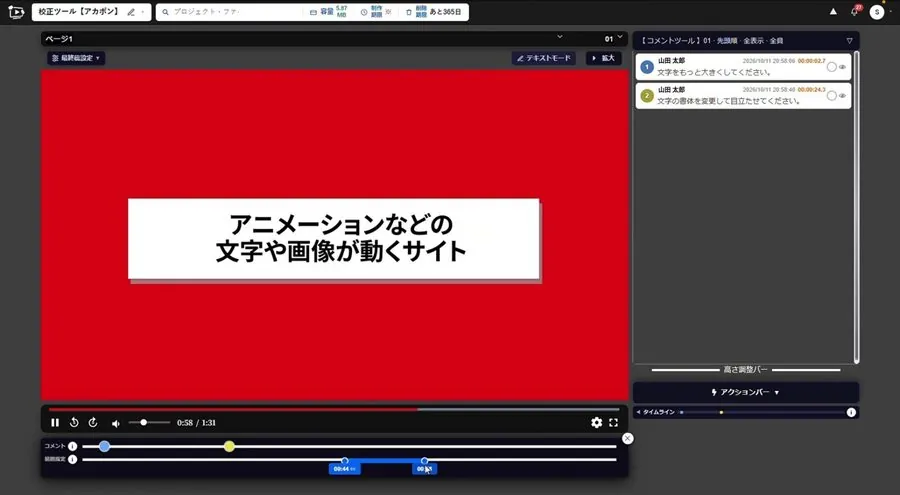Enter fullscreen with the expand icon
The height and width of the screenshot is (495, 900).
coord(614,423)
